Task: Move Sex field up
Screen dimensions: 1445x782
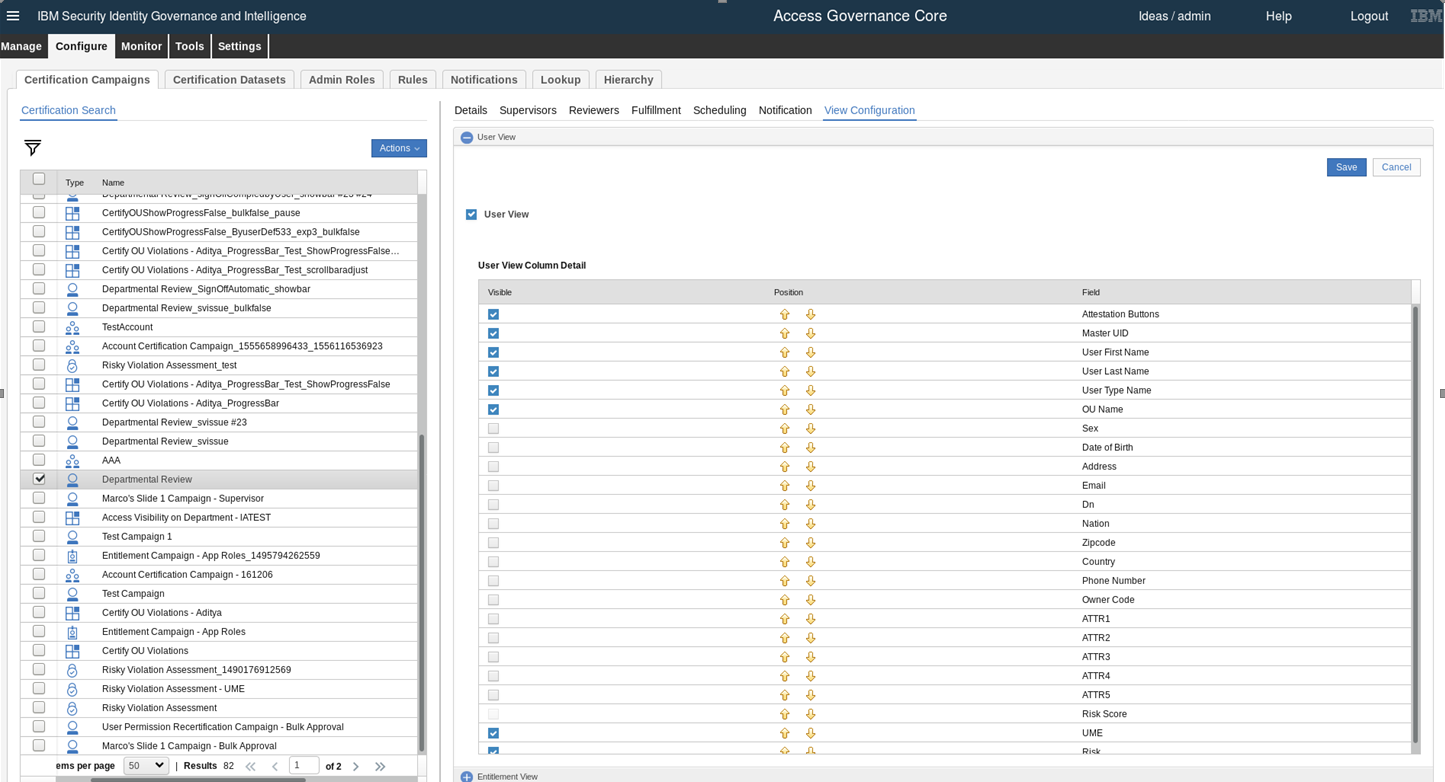Action: pyautogui.click(x=785, y=428)
